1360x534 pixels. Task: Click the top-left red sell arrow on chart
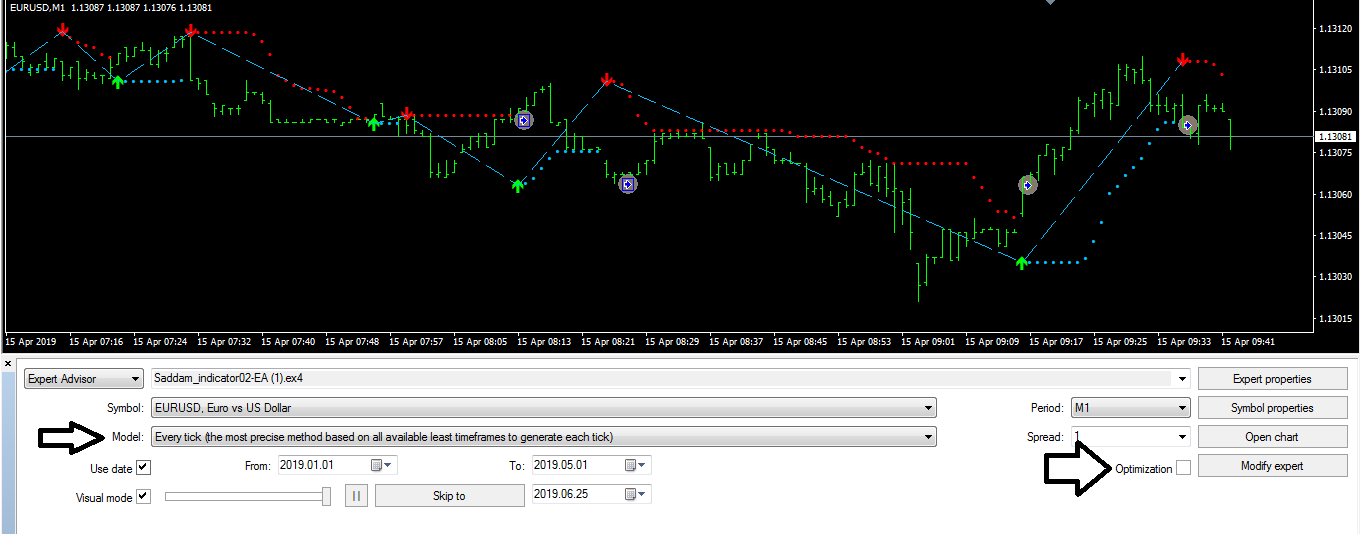click(x=63, y=30)
